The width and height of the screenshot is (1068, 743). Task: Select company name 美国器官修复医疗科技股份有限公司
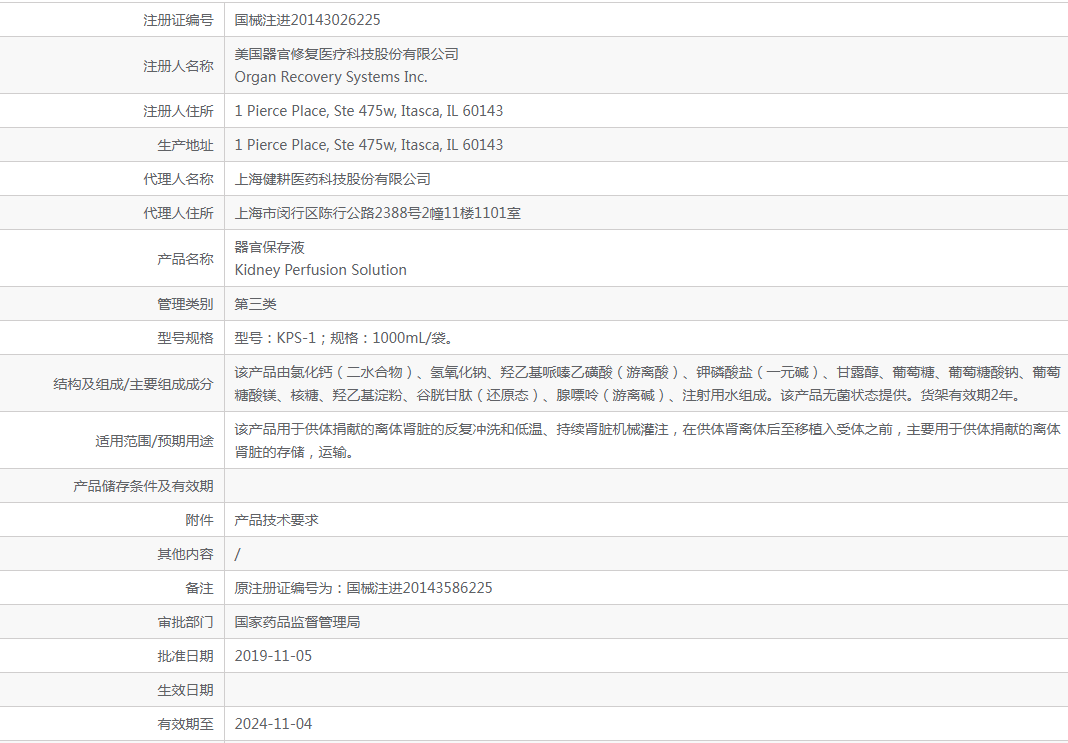pyautogui.click(x=347, y=54)
